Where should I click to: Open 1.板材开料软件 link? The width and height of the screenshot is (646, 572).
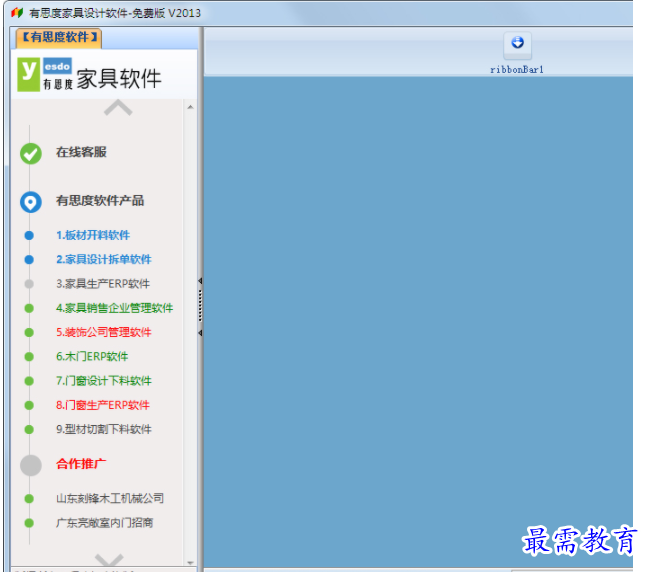tap(93, 235)
